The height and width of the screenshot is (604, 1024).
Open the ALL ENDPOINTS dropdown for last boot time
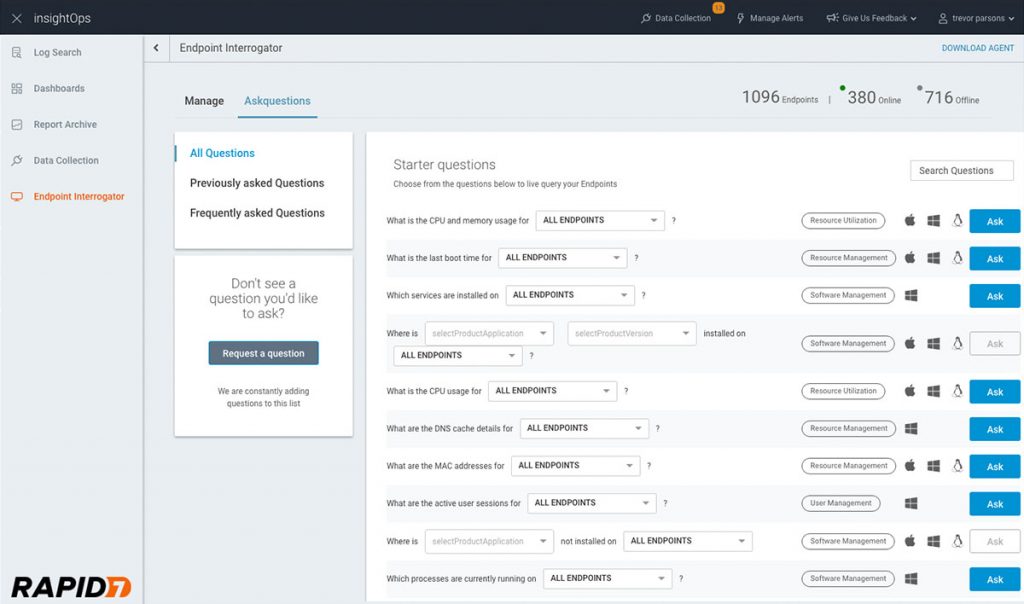click(562, 258)
